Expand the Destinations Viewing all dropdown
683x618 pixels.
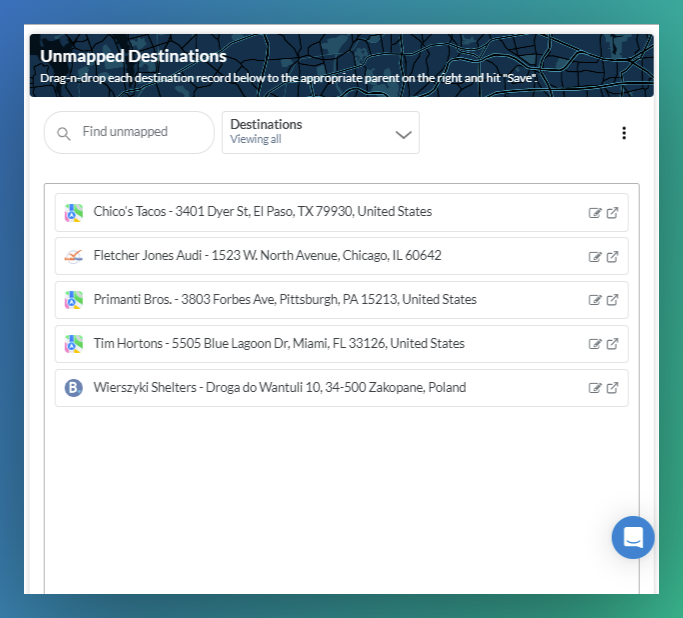click(x=321, y=132)
